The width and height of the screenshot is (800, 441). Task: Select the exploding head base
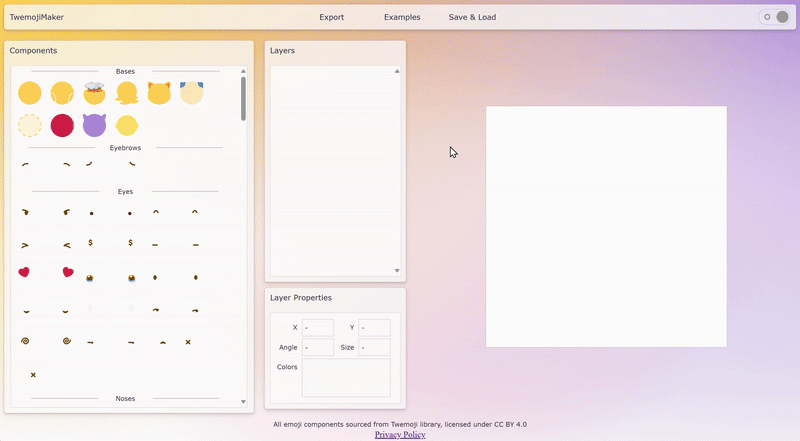coord(94,93)
